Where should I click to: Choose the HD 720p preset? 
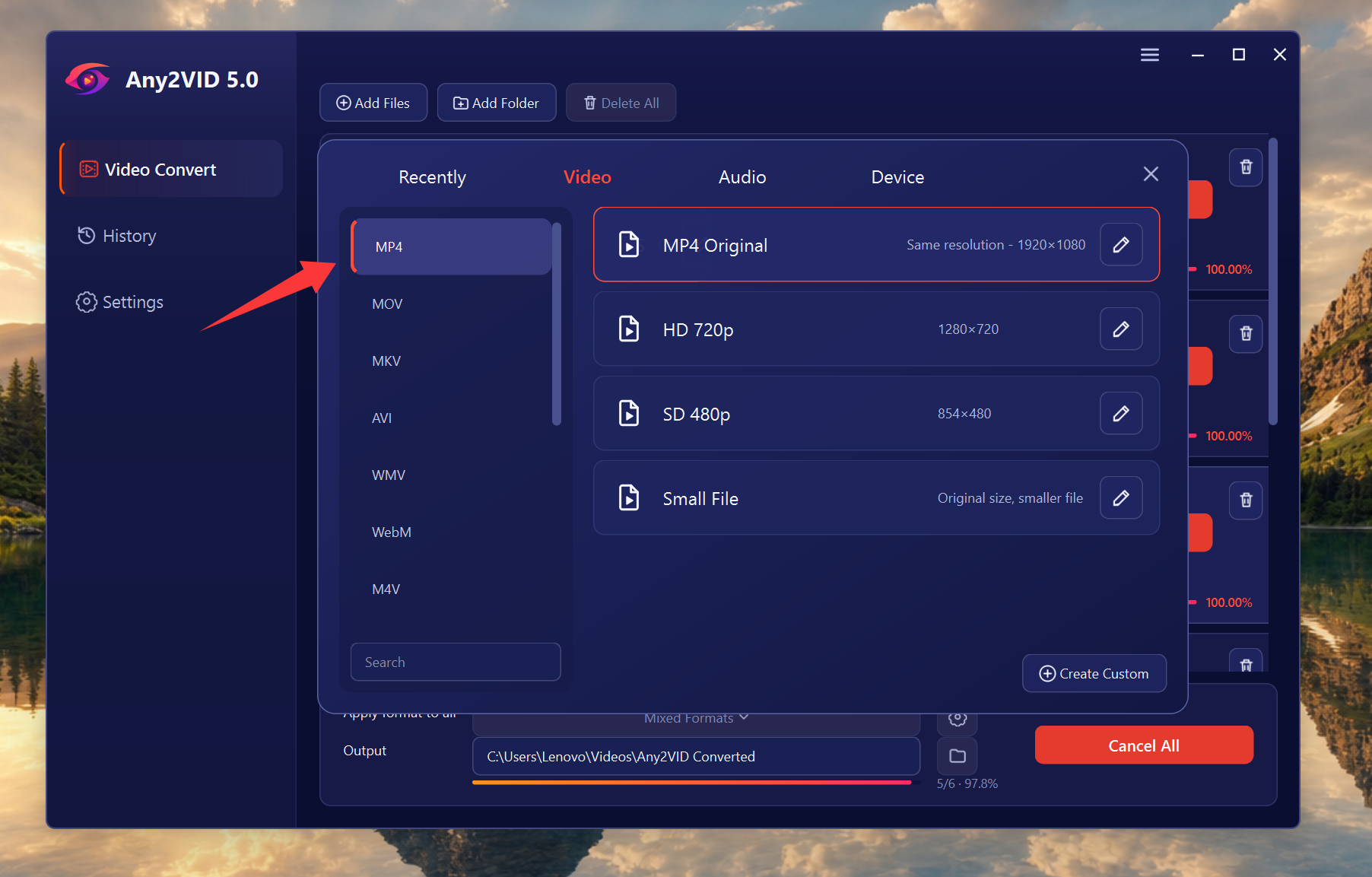point(876,329)
